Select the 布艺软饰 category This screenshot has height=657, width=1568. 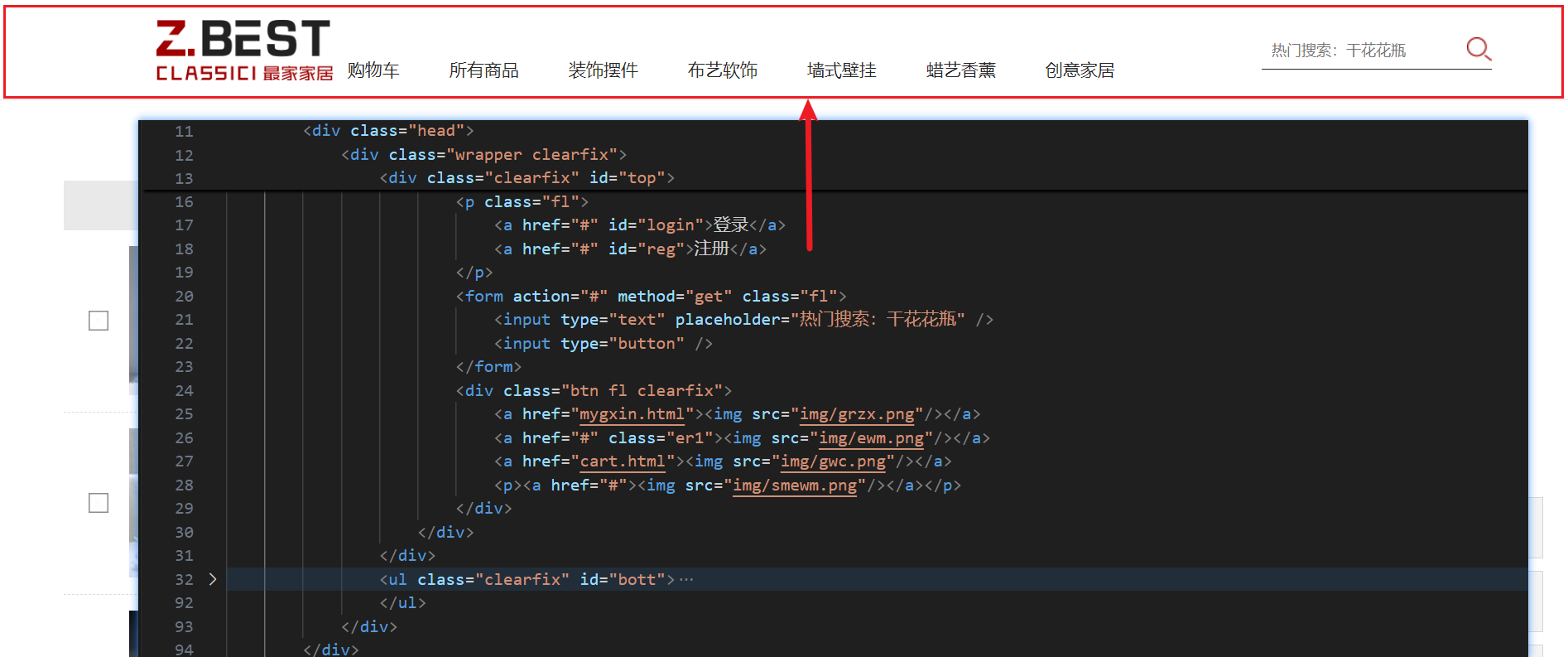coord(722,70)
